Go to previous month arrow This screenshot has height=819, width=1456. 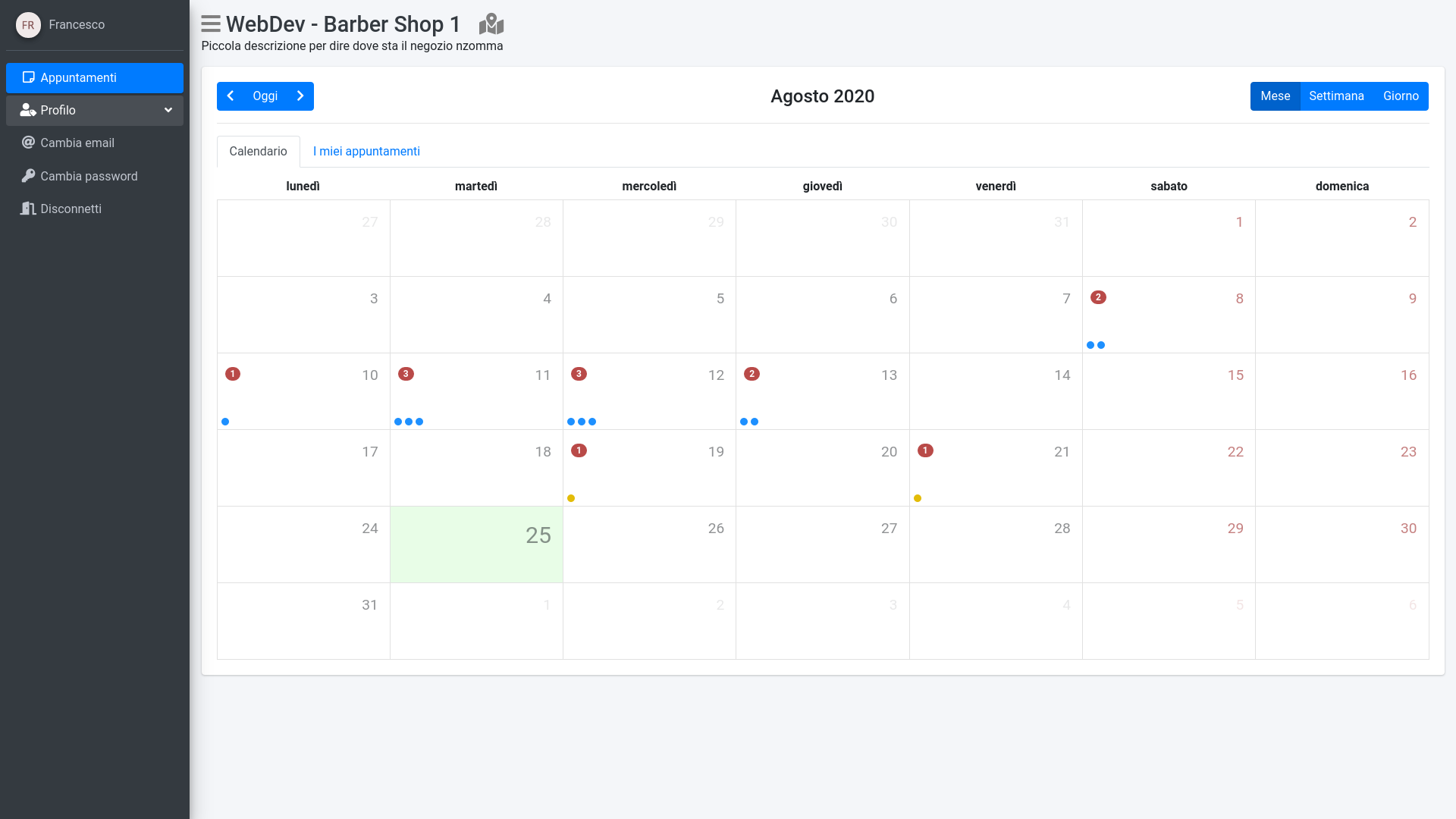pos(231,96)
